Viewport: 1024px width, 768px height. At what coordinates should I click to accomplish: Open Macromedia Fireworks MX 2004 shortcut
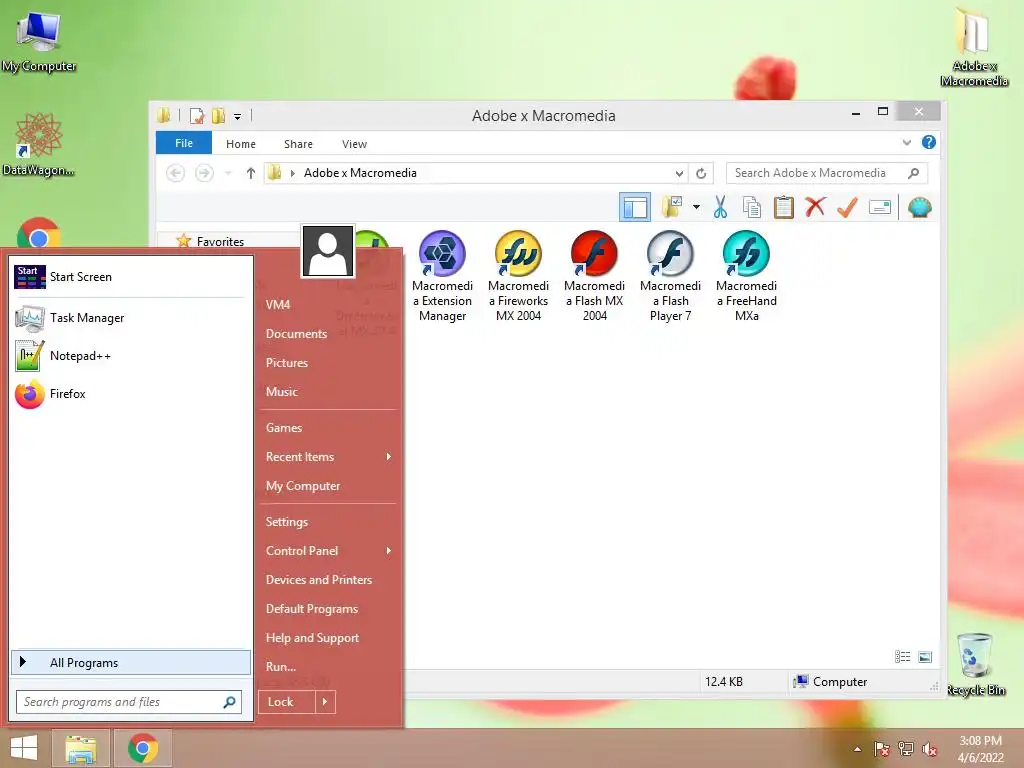518,276
